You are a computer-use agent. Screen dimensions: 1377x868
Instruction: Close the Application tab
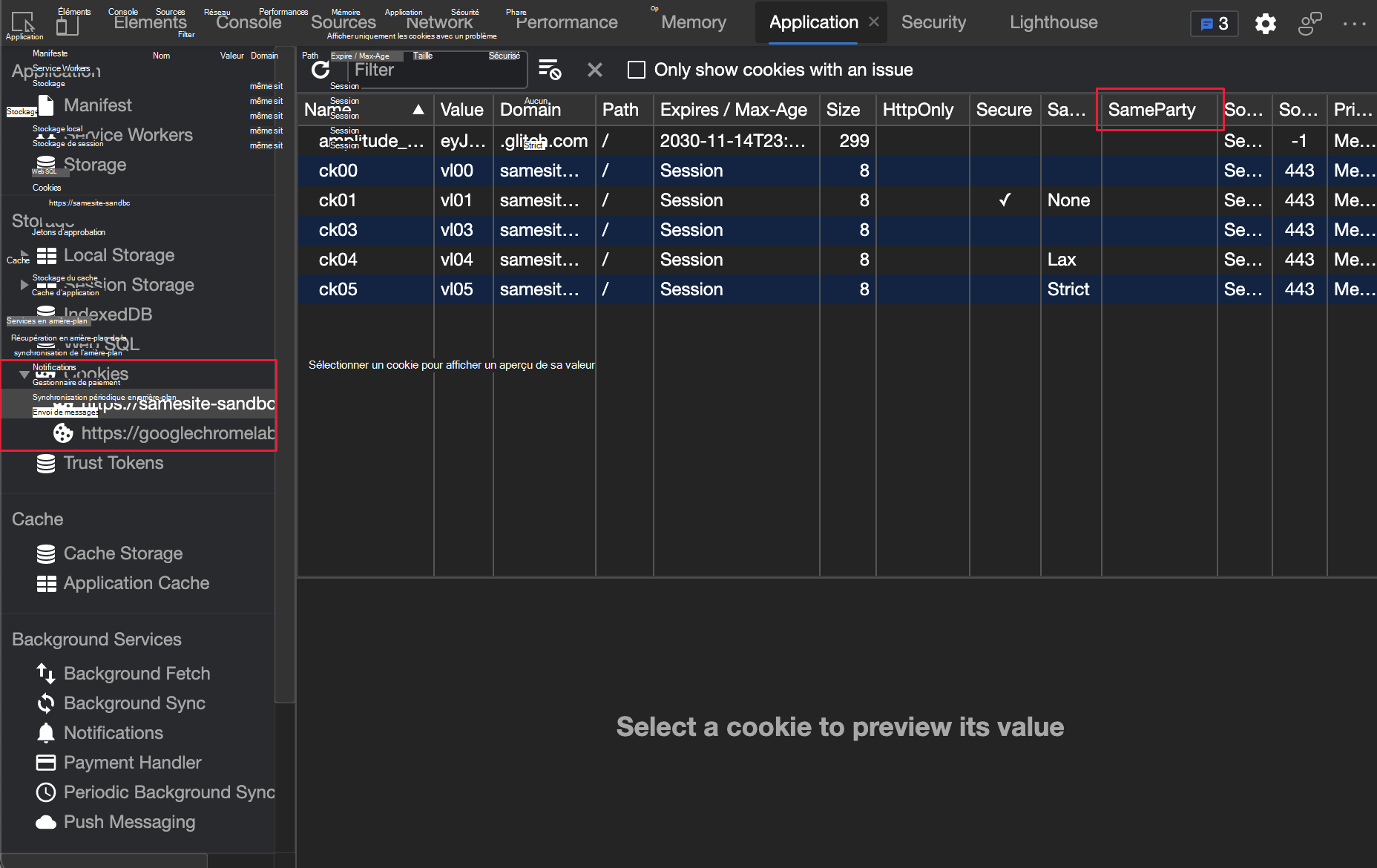pyautogui.click(x=874, y=22)
